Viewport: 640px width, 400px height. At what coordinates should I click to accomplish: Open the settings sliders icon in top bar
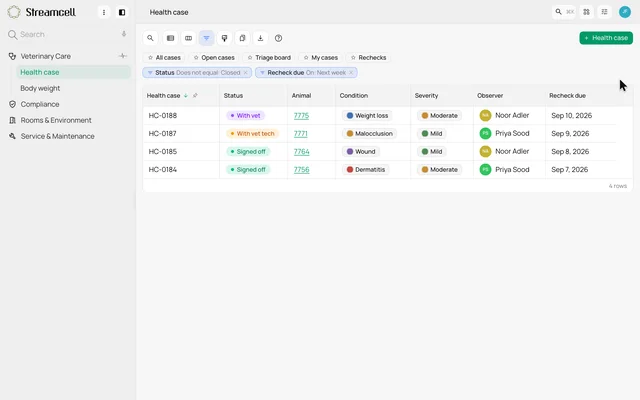[604, 12]
